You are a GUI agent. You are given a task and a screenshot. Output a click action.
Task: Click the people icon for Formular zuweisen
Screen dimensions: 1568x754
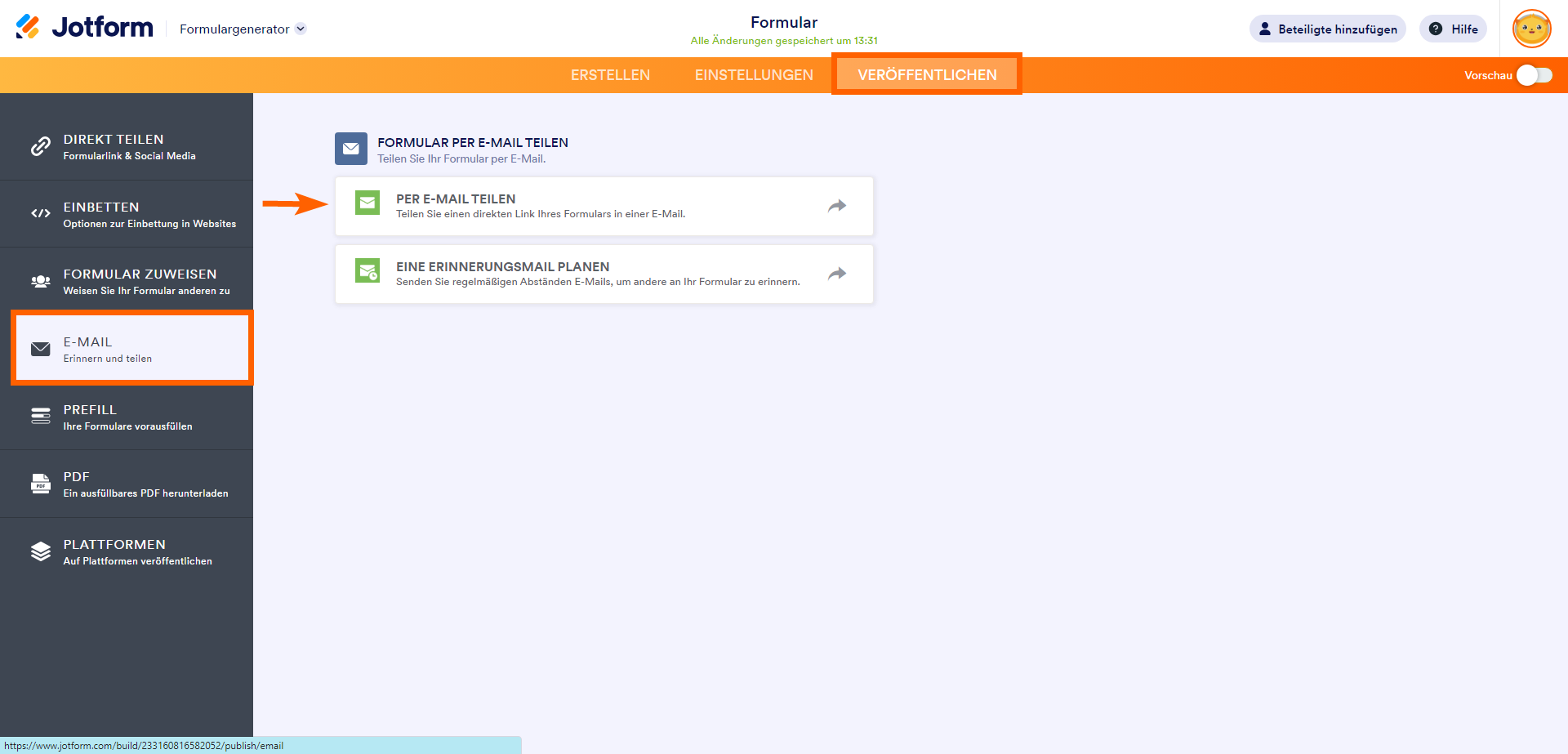(x=41, y=281)
